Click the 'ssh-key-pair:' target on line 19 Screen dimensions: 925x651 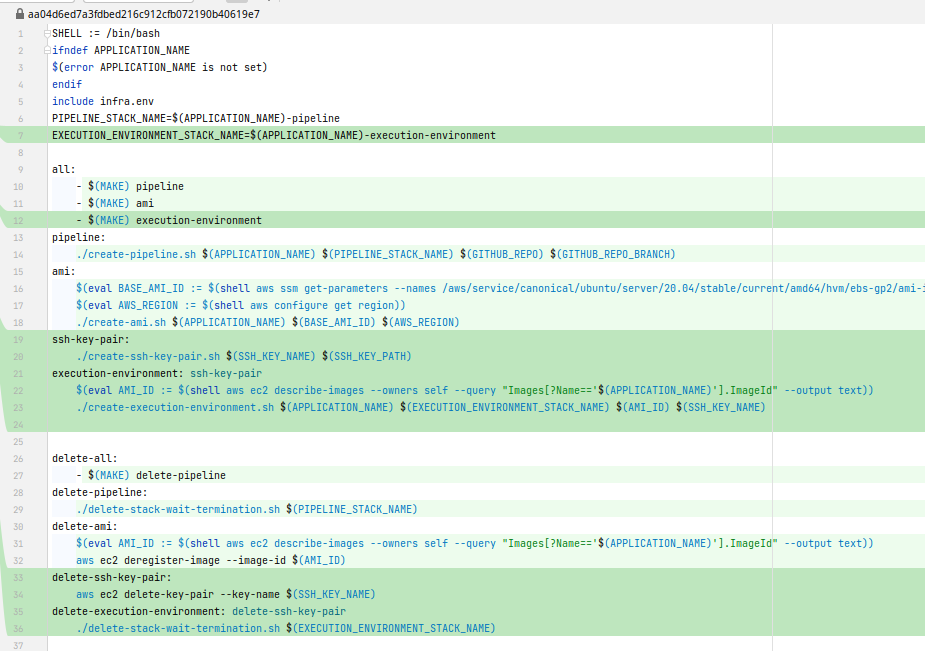point(91,339)
